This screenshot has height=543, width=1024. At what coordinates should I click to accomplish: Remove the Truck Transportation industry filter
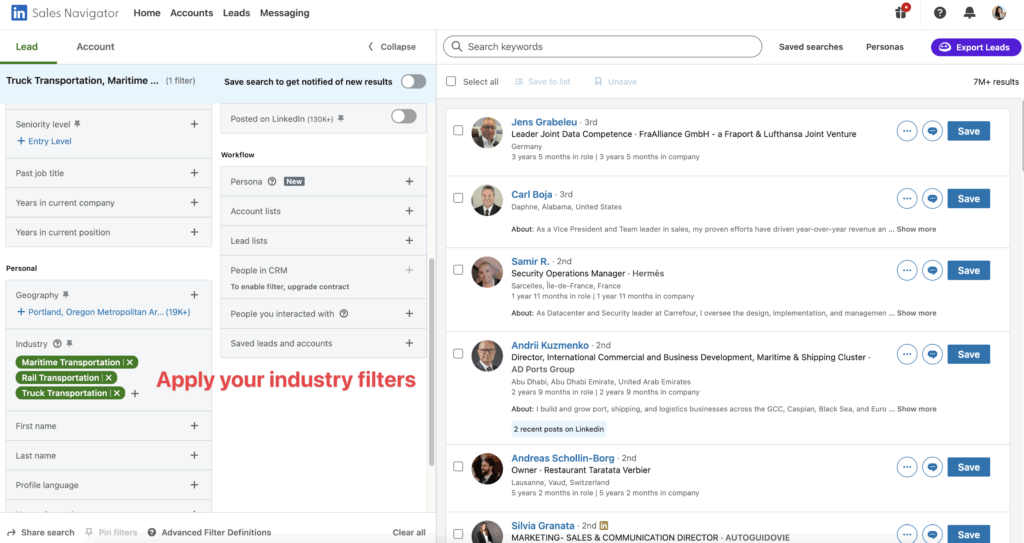click(117, 393)
